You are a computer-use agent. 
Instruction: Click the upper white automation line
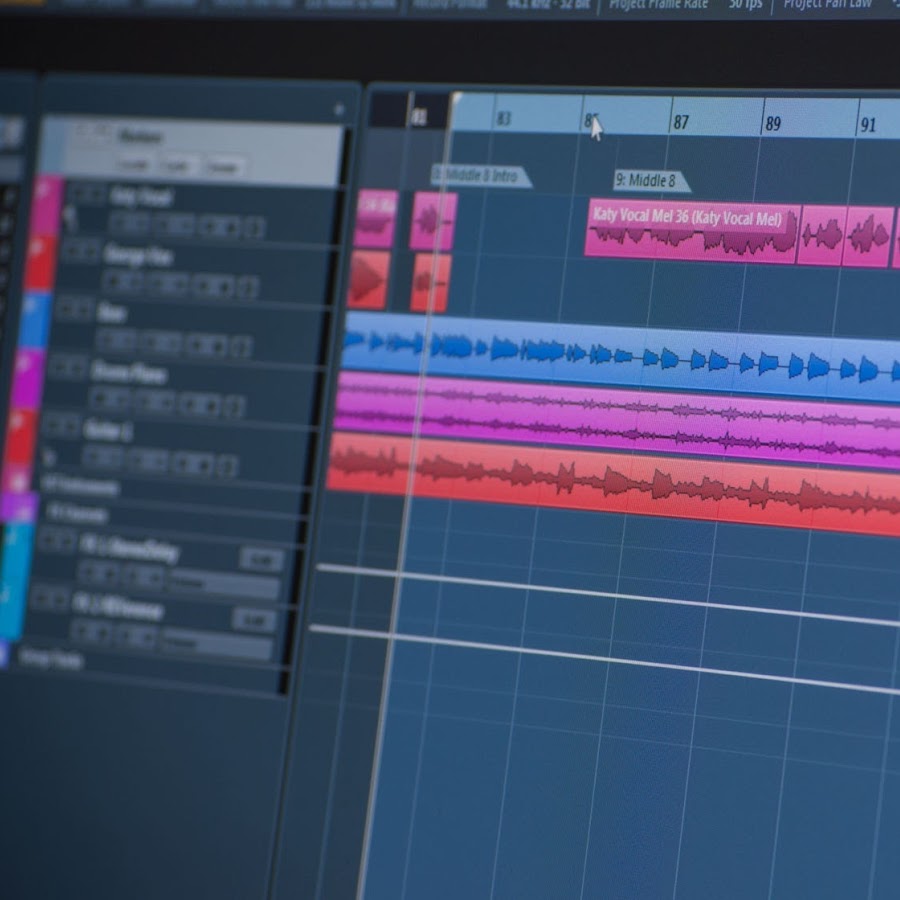coord(608,594)
